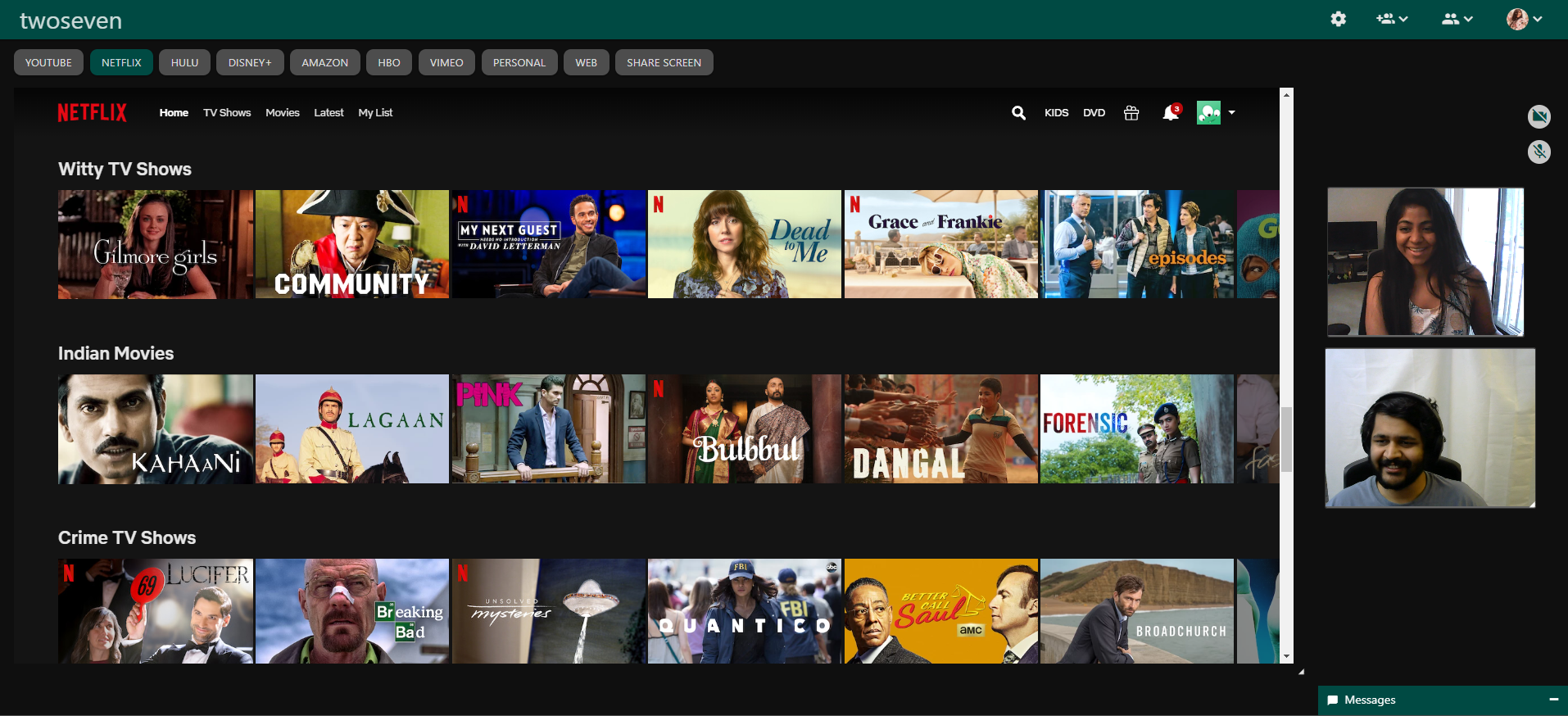The height and width of the screenshot is (716, 1568).
Task: Click the Netflix KIDS link
Action: click(x=1057, y=113)
